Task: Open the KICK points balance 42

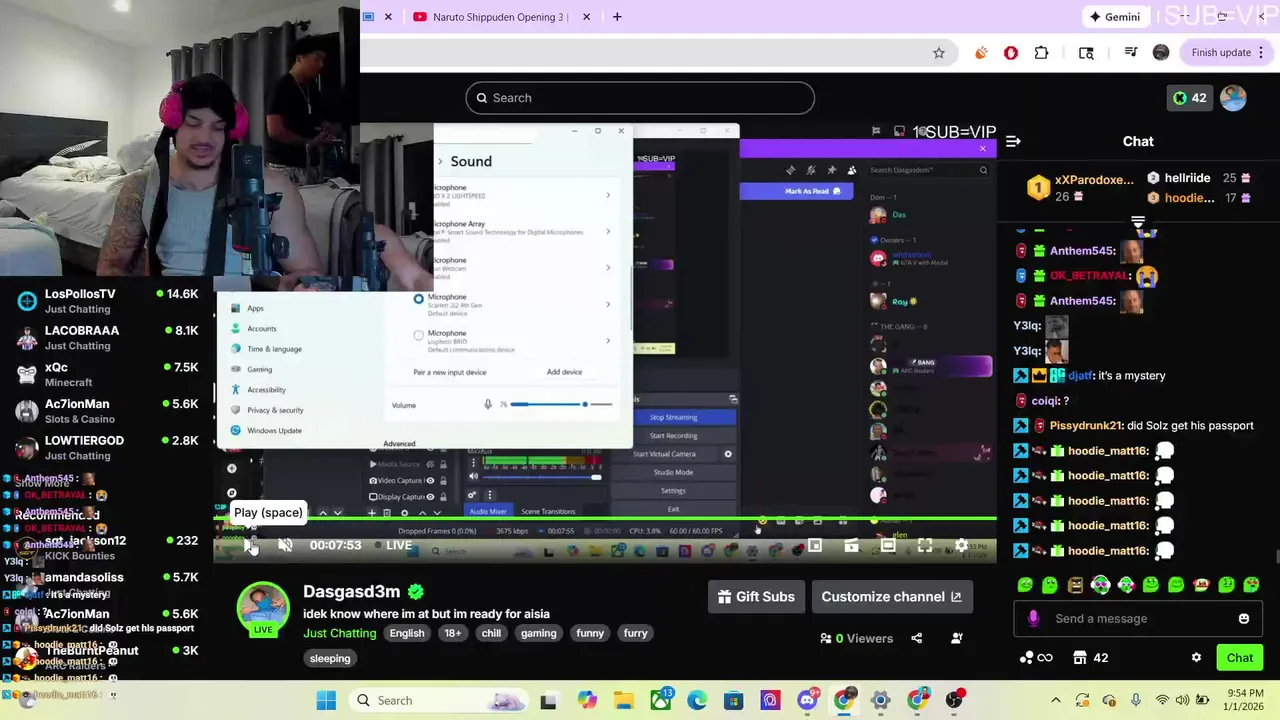Action: click(1189, 98)
